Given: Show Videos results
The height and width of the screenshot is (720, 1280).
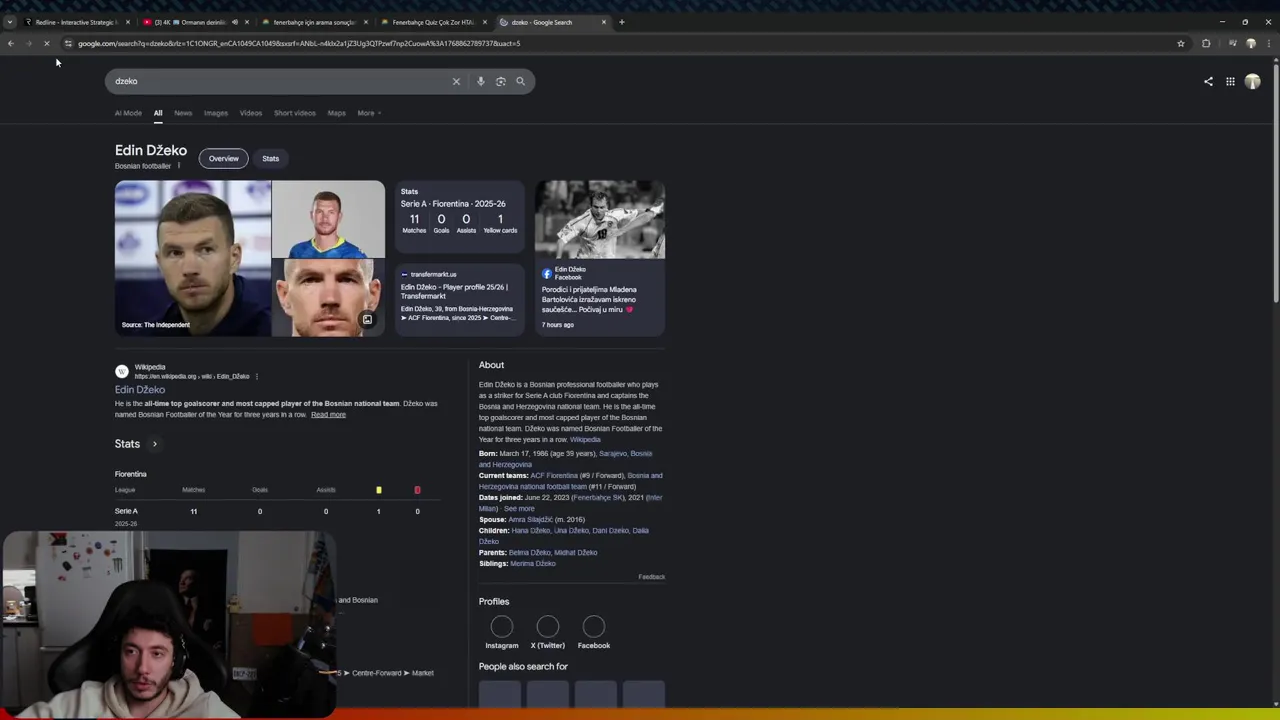Looking at the screenshot, I should (251, 113).
